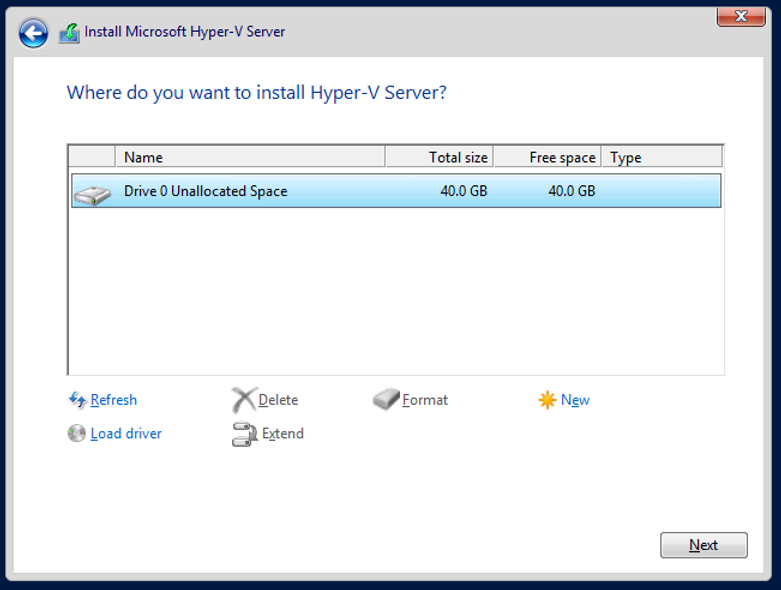Sort by the Free space column header
The width and height of the screenshot is (781, 590).
(548, 157)
